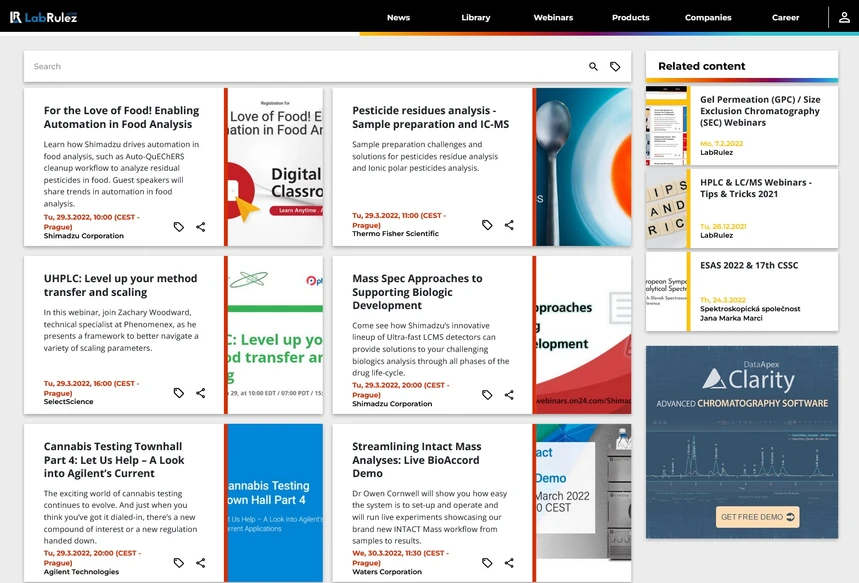Click Shimadzu Corporation under Mass Spec card

(x=392, y=404)
